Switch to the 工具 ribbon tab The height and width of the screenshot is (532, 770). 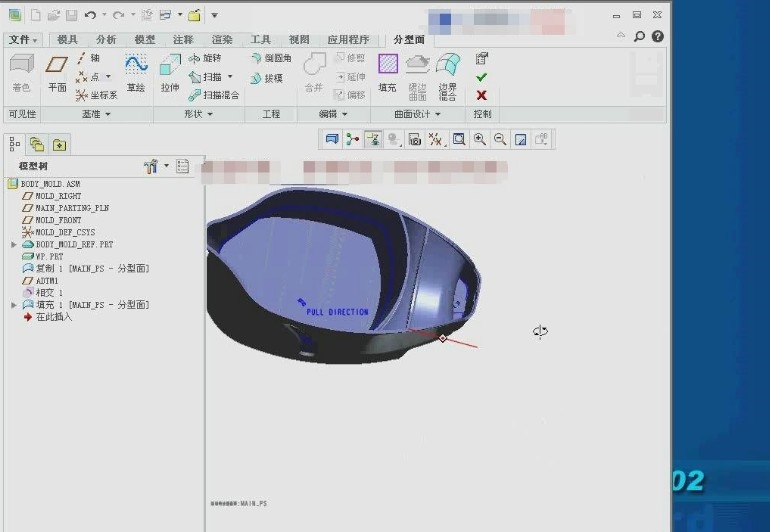[260, 39]
